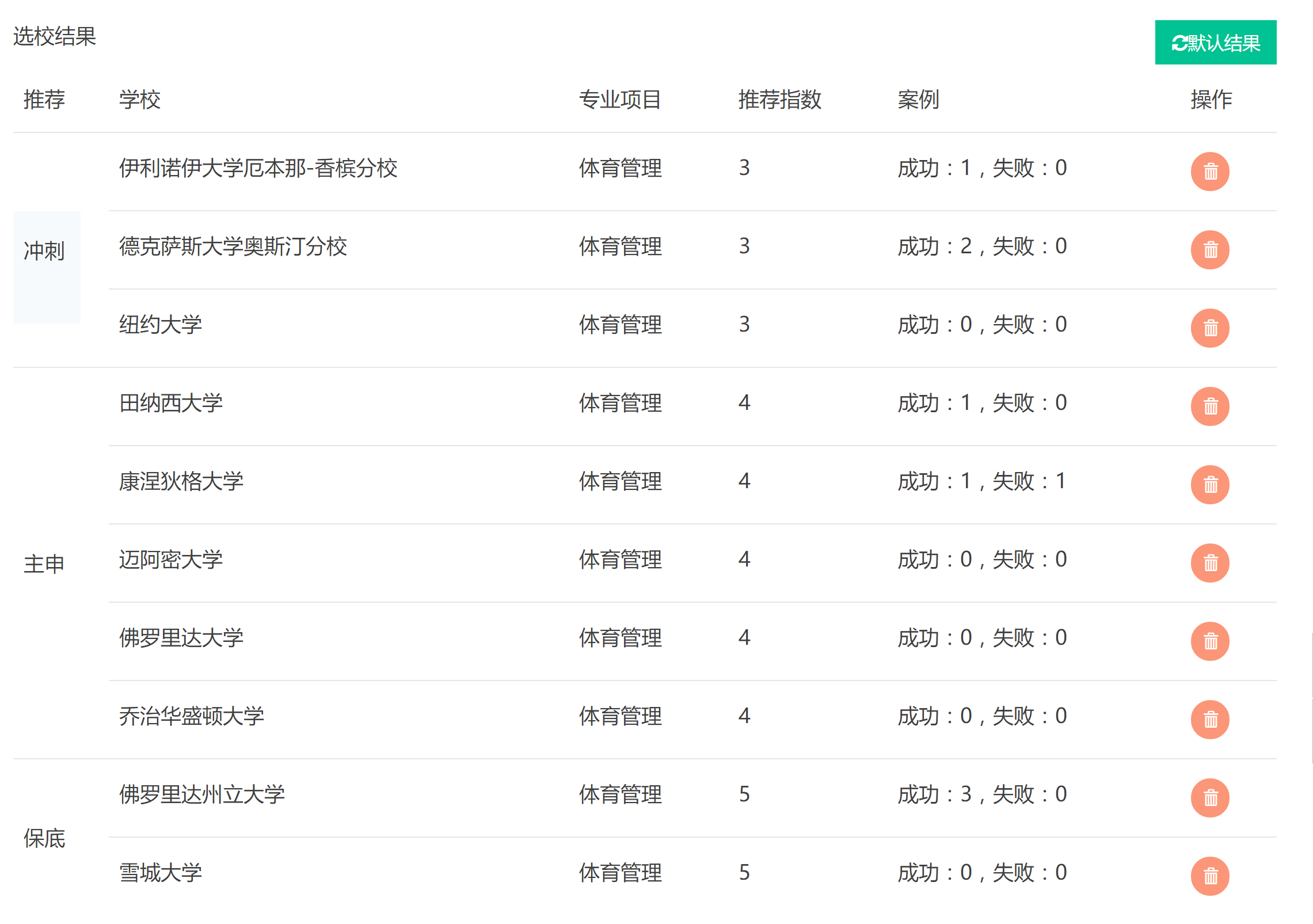
Task: Click recommendation index 4 for 田纳西大学
Action: click(744, 403)
